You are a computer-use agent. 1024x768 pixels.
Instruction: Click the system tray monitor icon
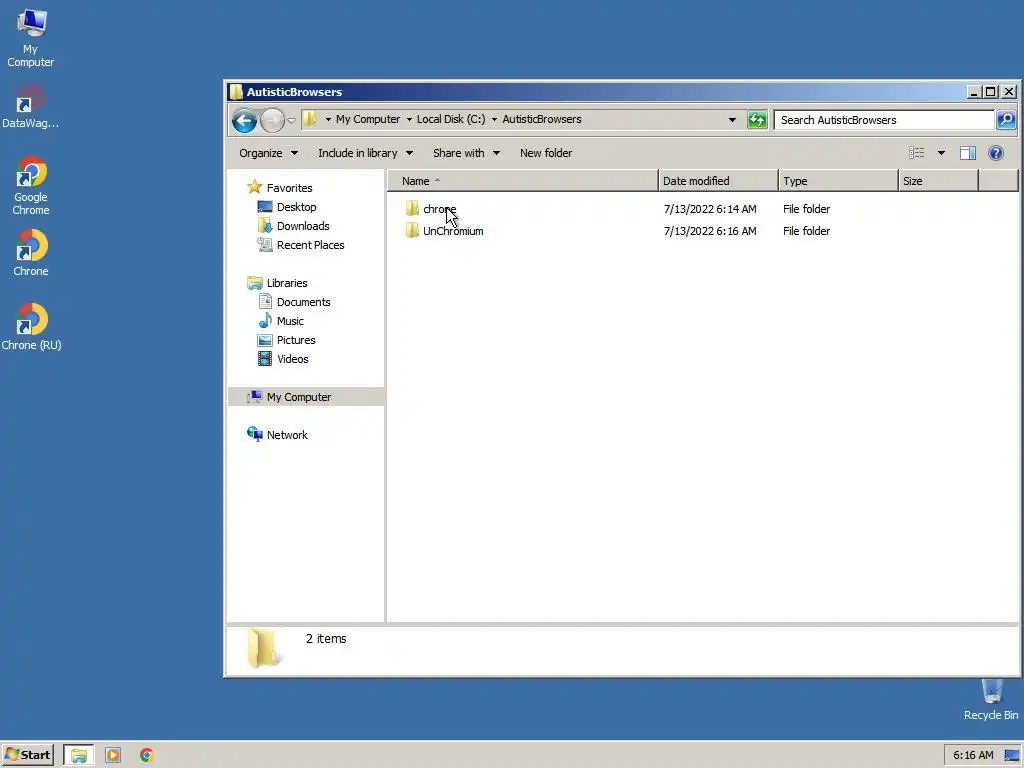click(1012, 755)
